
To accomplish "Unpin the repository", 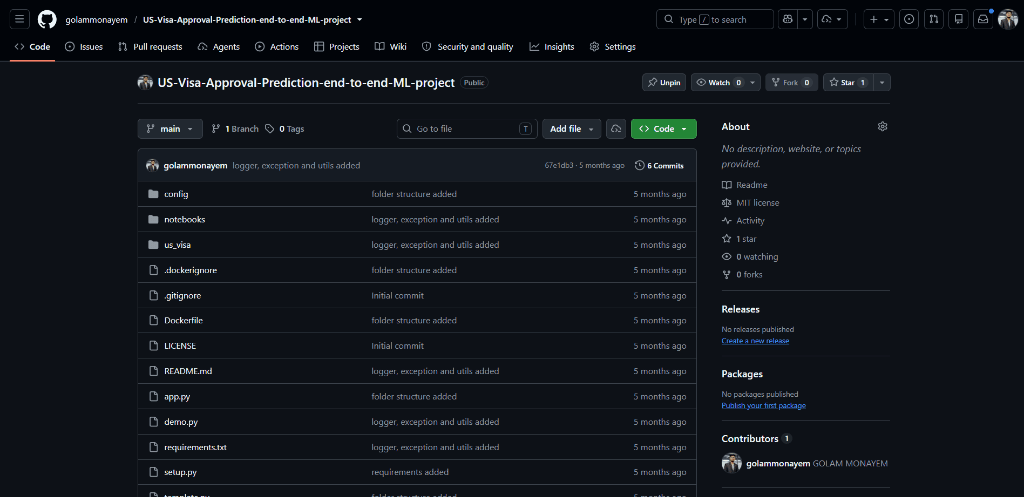I will click(x=664, y=82).
